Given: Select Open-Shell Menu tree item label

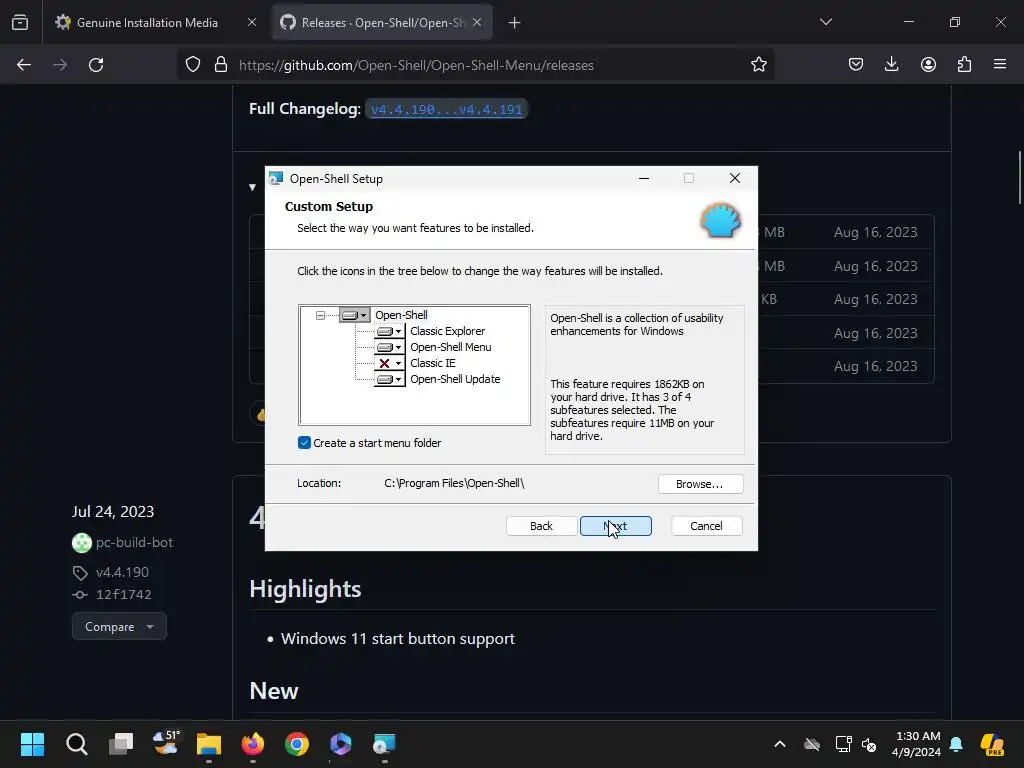Looking at the screenshot, I should [x=451, y=347].
